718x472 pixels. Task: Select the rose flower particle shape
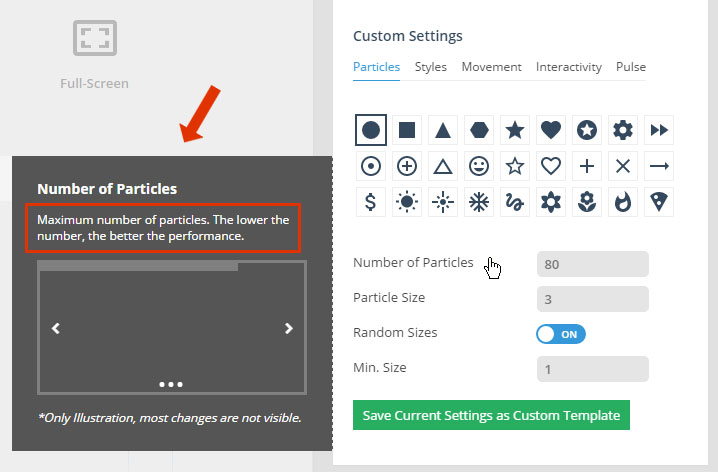point(587,202)
